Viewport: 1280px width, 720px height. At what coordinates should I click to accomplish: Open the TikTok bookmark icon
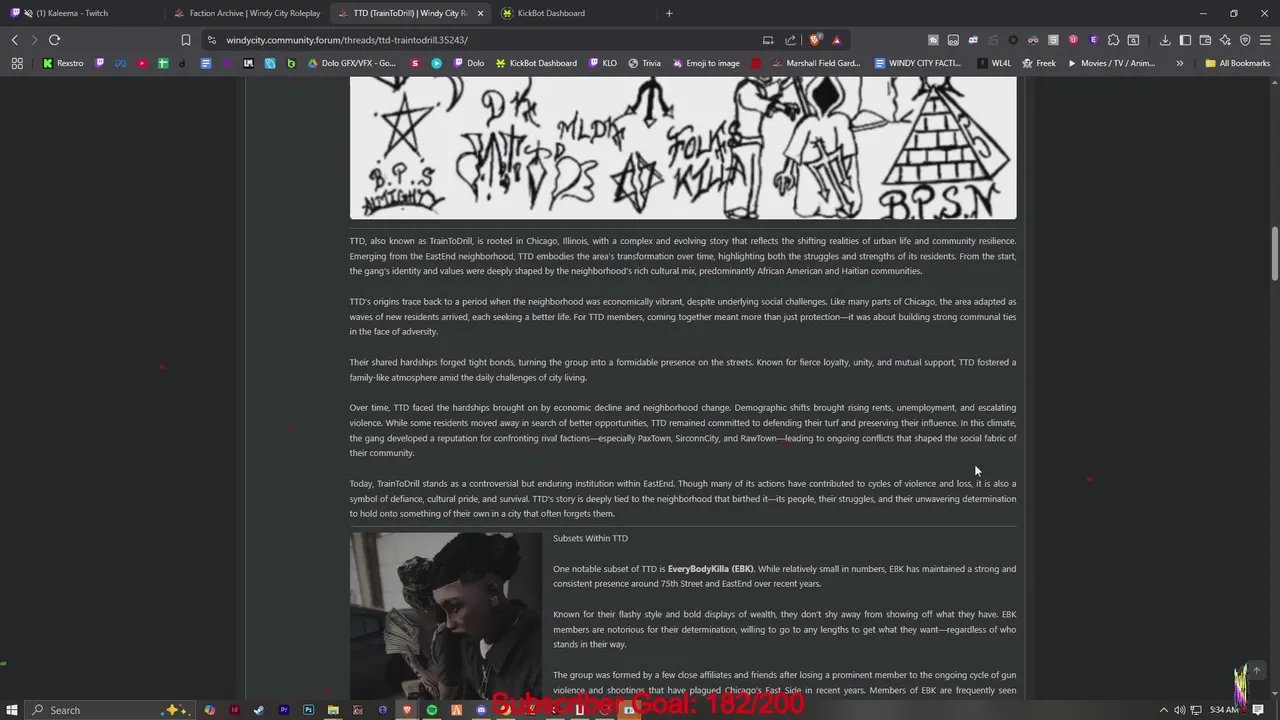(182, 63)
